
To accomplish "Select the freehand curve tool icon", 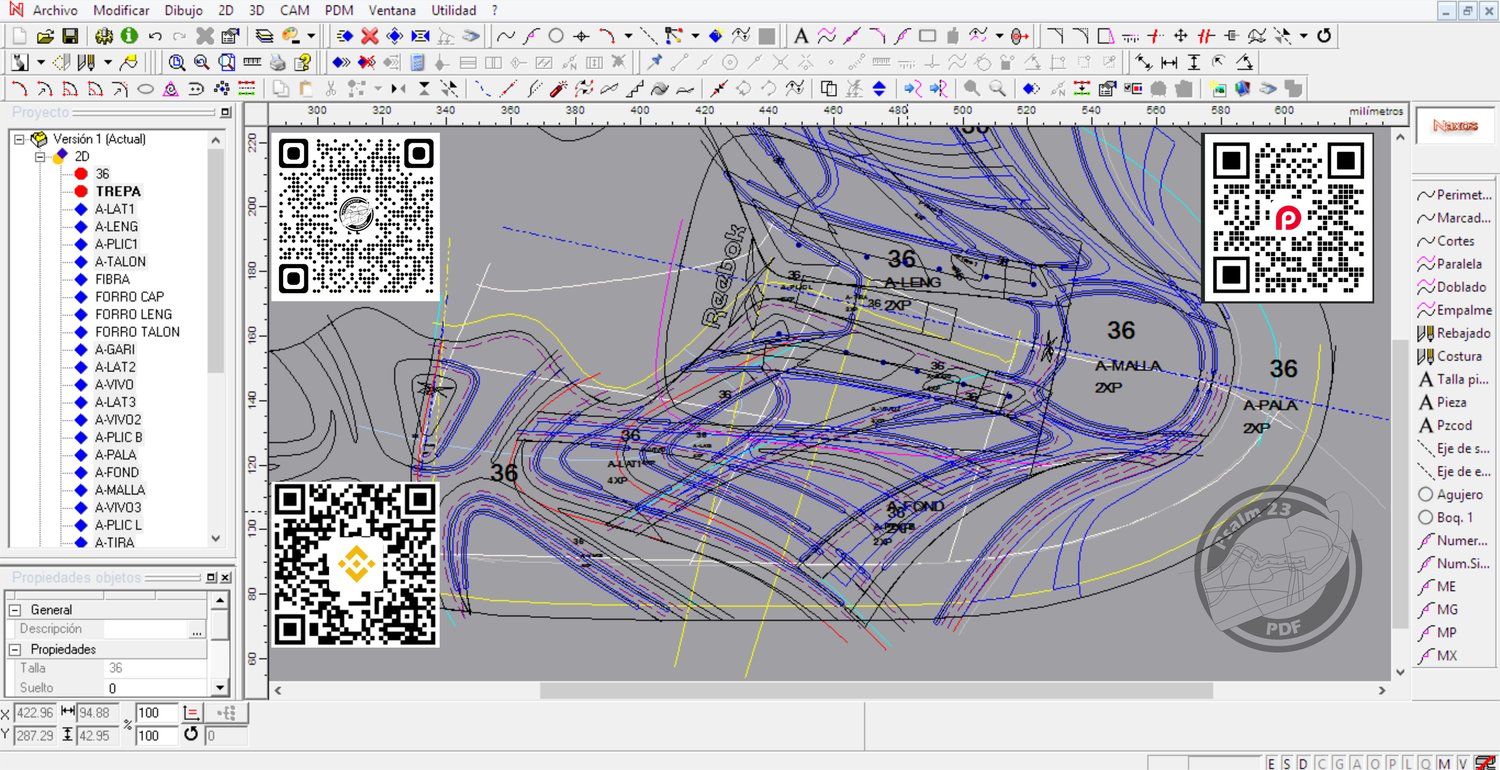I will tap(506, 36).
